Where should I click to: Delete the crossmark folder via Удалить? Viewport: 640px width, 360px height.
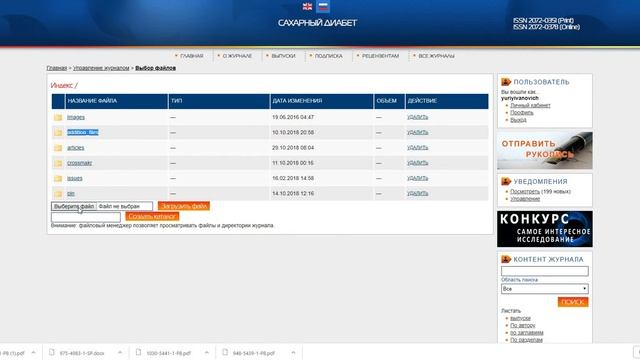click(418, 163)
